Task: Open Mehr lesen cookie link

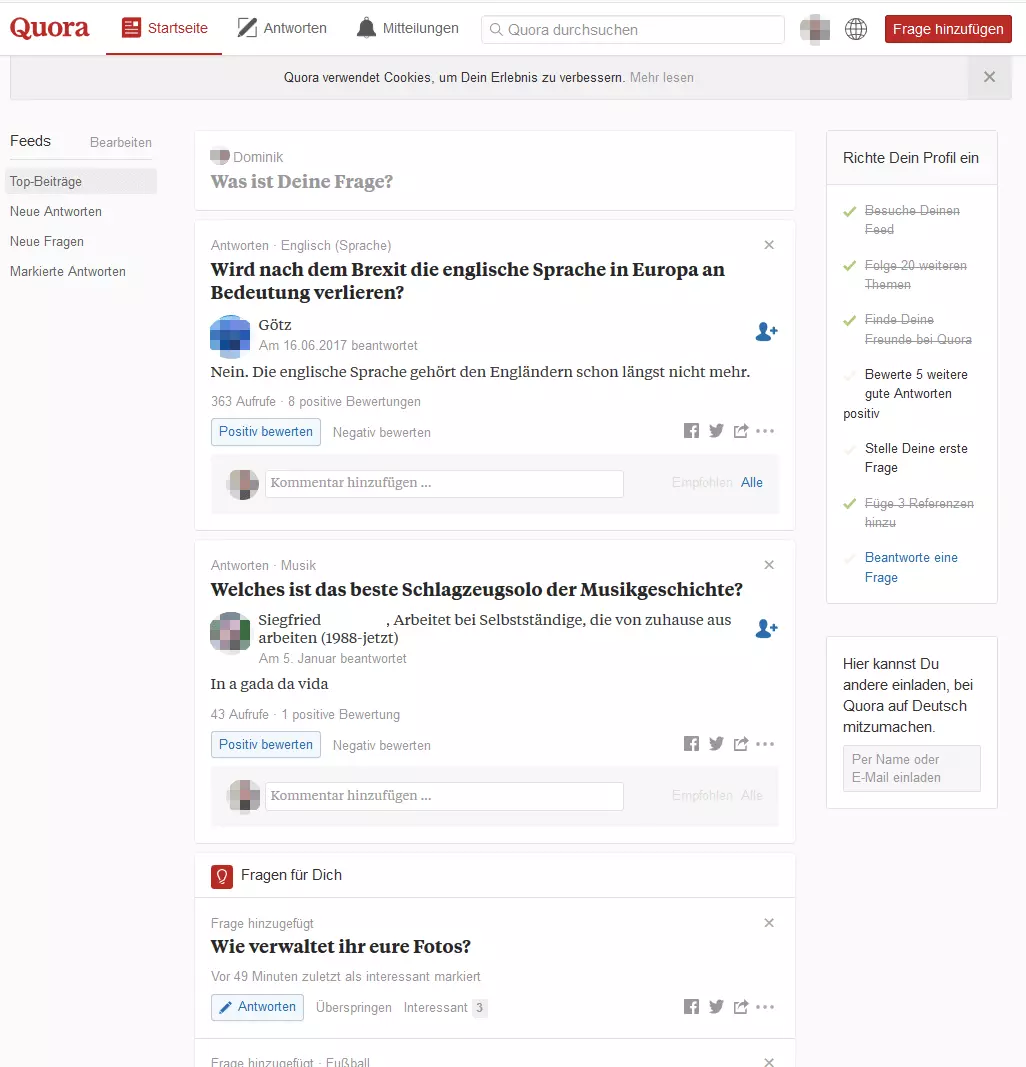Action: [x=661, y=78]
